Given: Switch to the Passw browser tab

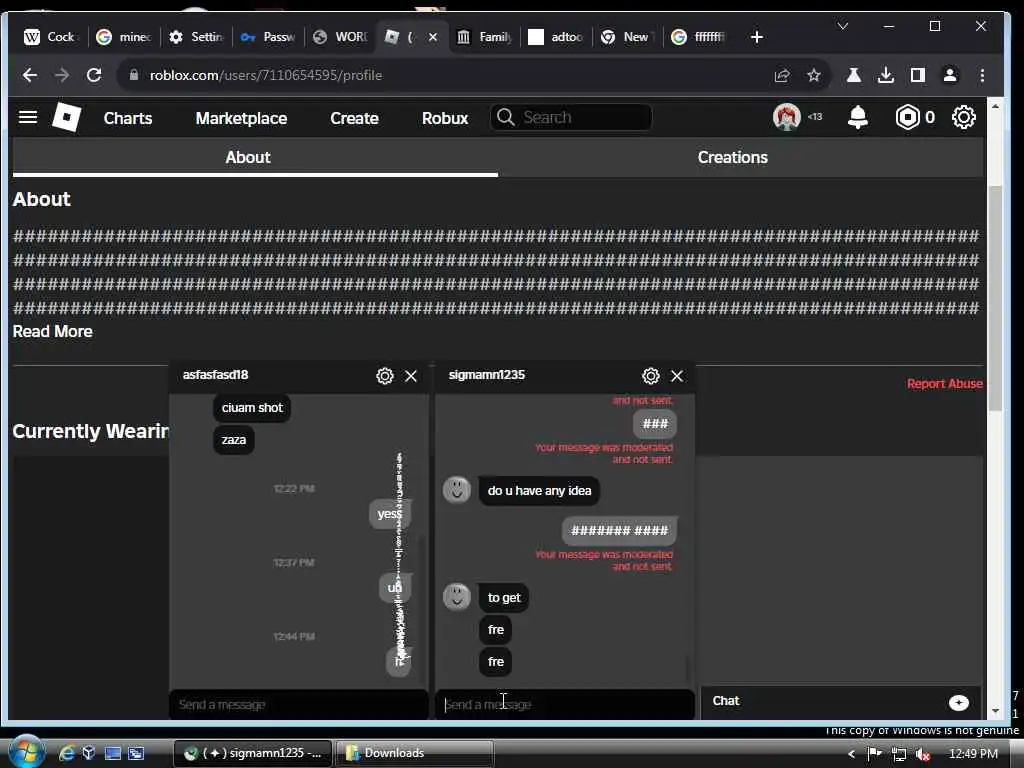Looking at the screenshot, I should 268,37.
